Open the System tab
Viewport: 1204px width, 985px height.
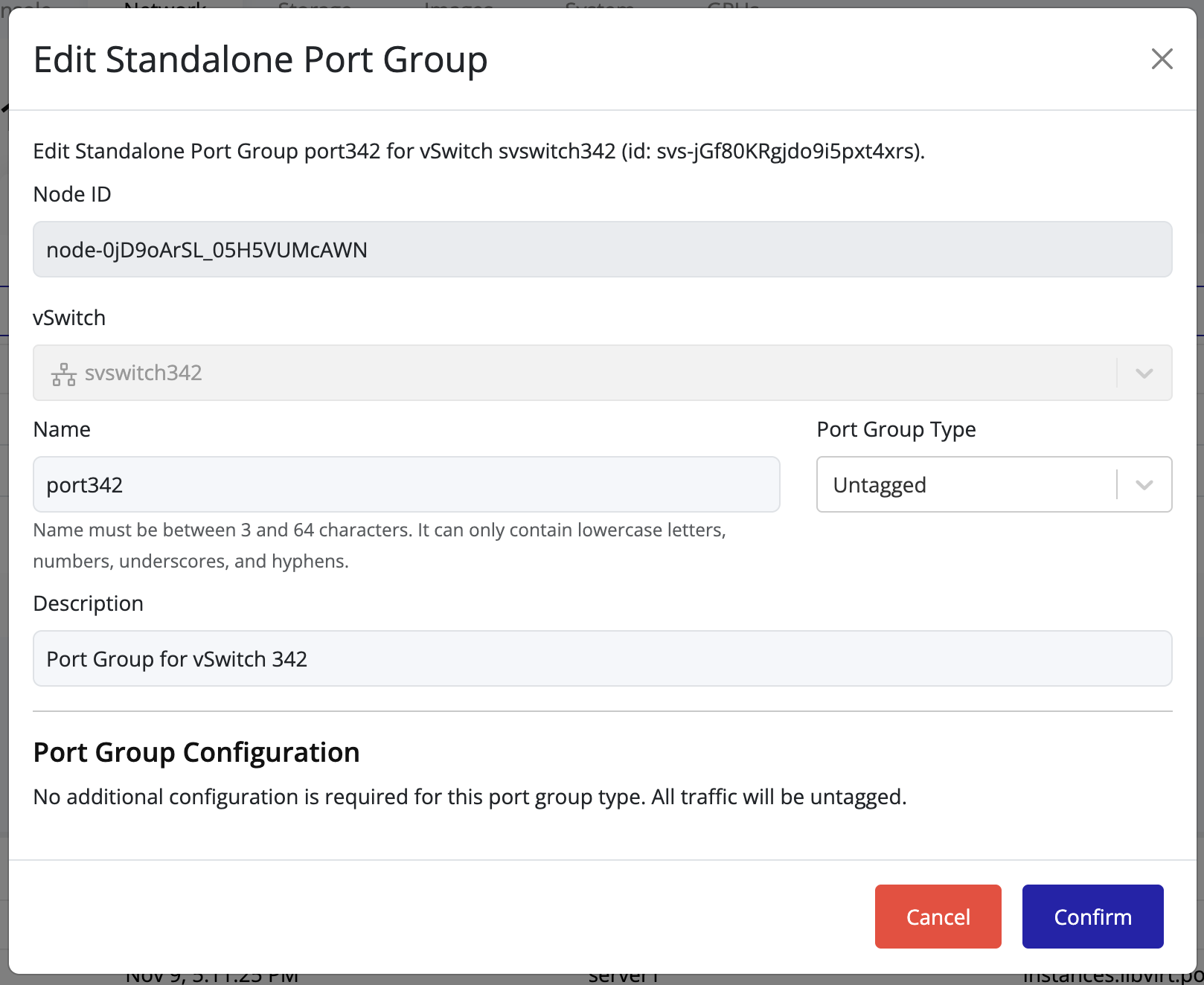click(x=599, y=7)
